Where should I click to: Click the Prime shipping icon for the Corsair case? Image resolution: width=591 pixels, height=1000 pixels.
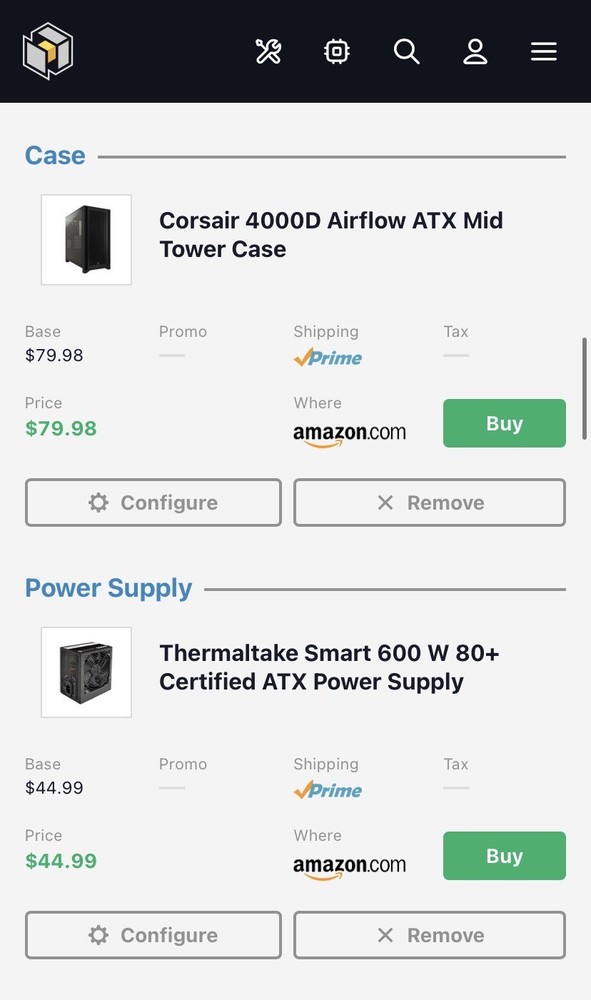pyautogui.click(x=327, y=357)
